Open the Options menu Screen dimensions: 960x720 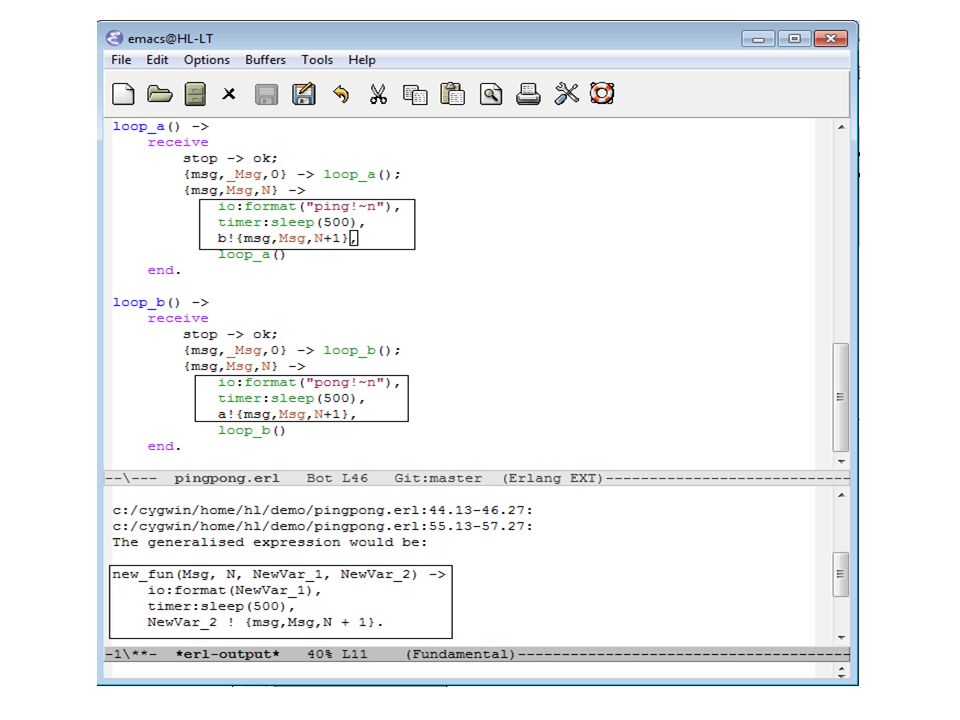tap(207, 60)
